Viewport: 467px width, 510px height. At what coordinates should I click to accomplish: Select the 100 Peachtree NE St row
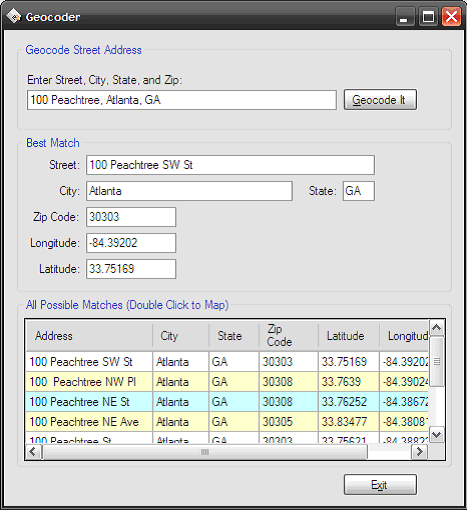click(x=227, y=402)
